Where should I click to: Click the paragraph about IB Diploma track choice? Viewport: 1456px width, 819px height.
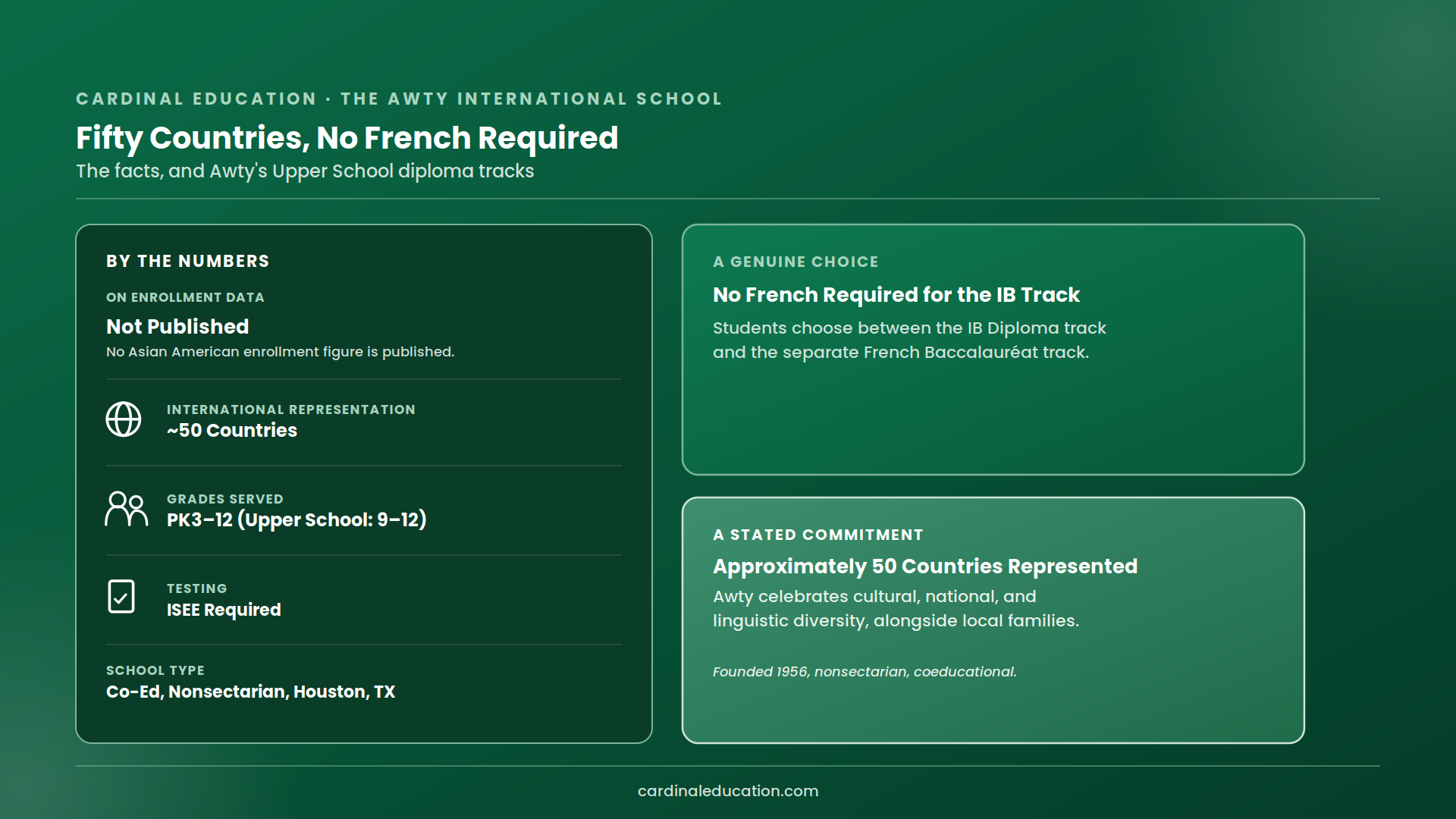point(909,340)
